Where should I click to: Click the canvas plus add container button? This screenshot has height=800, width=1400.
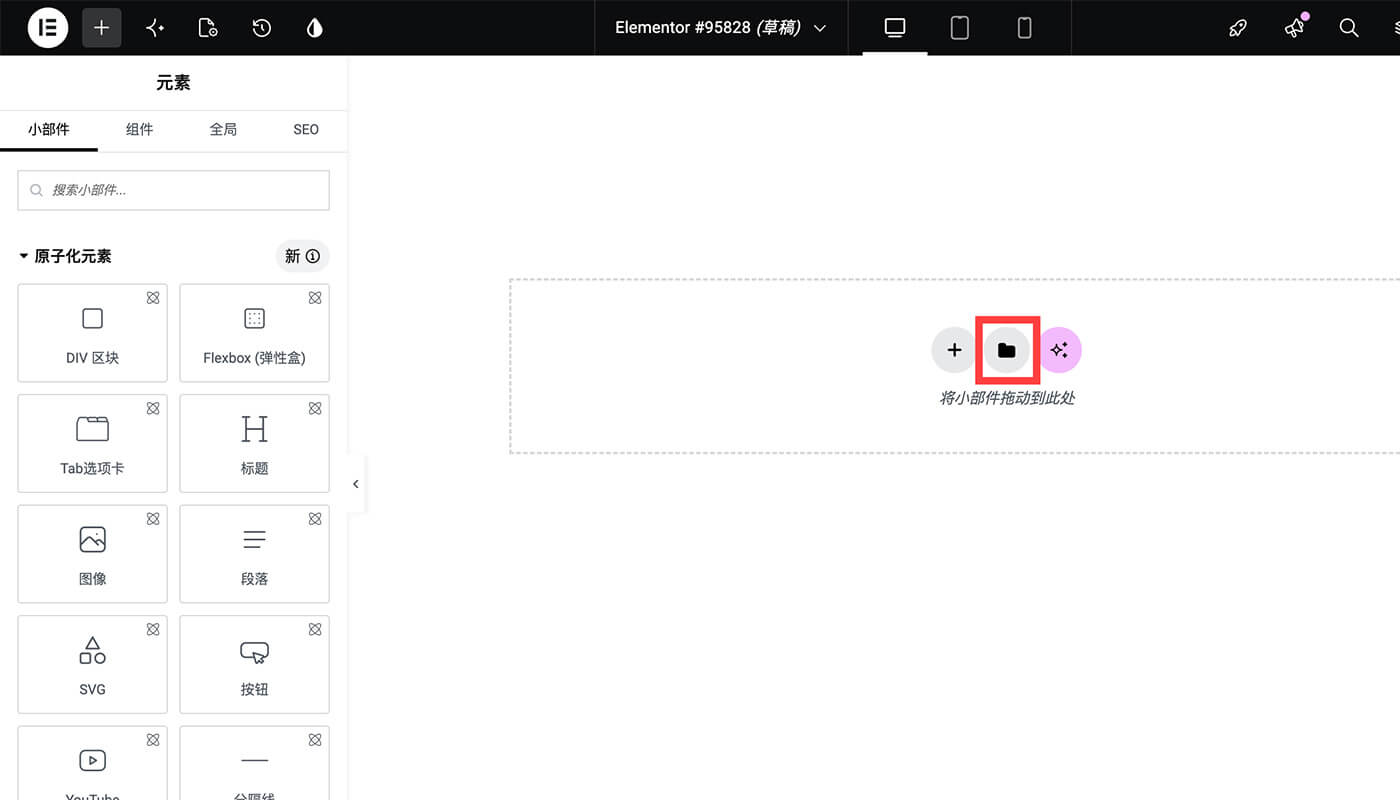(x=954, y=350)
